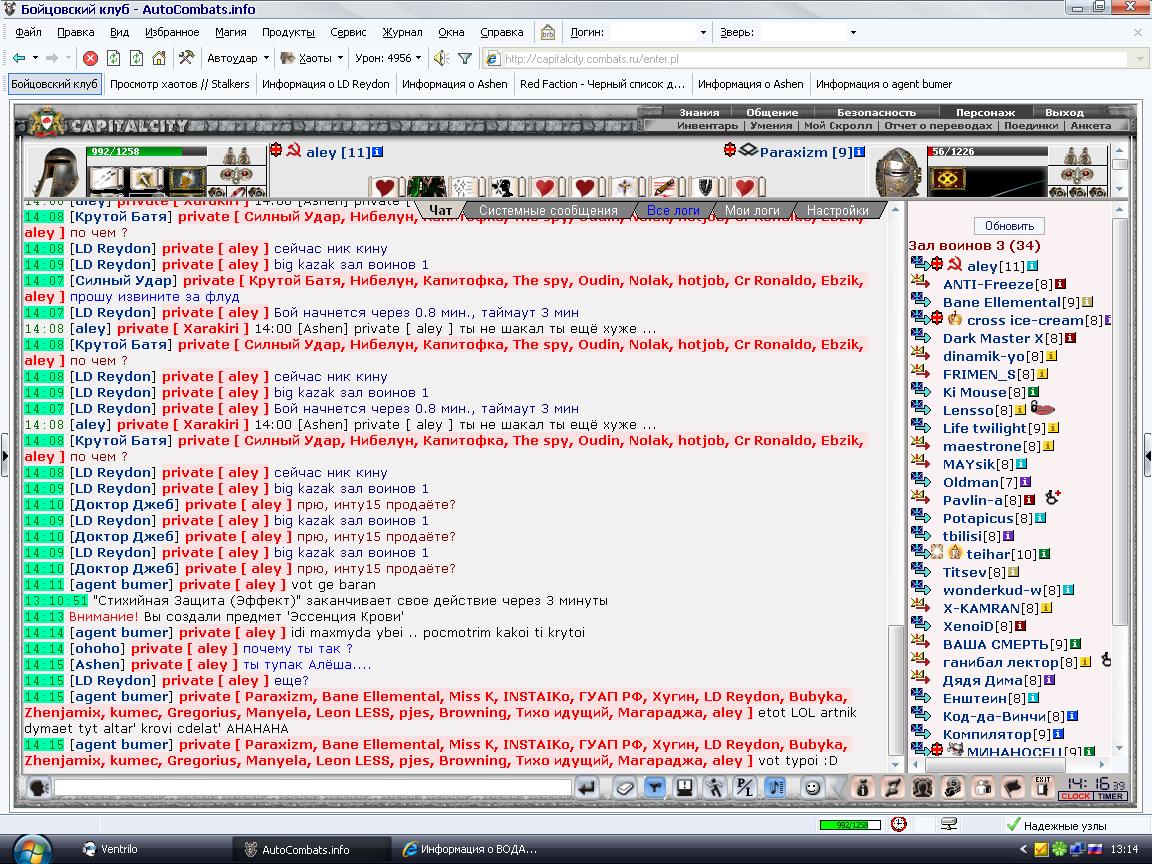Viewport: 1152px width, 864px height.
Task: Click the chat message input field
Action: pyautogui.click(x=312, y=788)
